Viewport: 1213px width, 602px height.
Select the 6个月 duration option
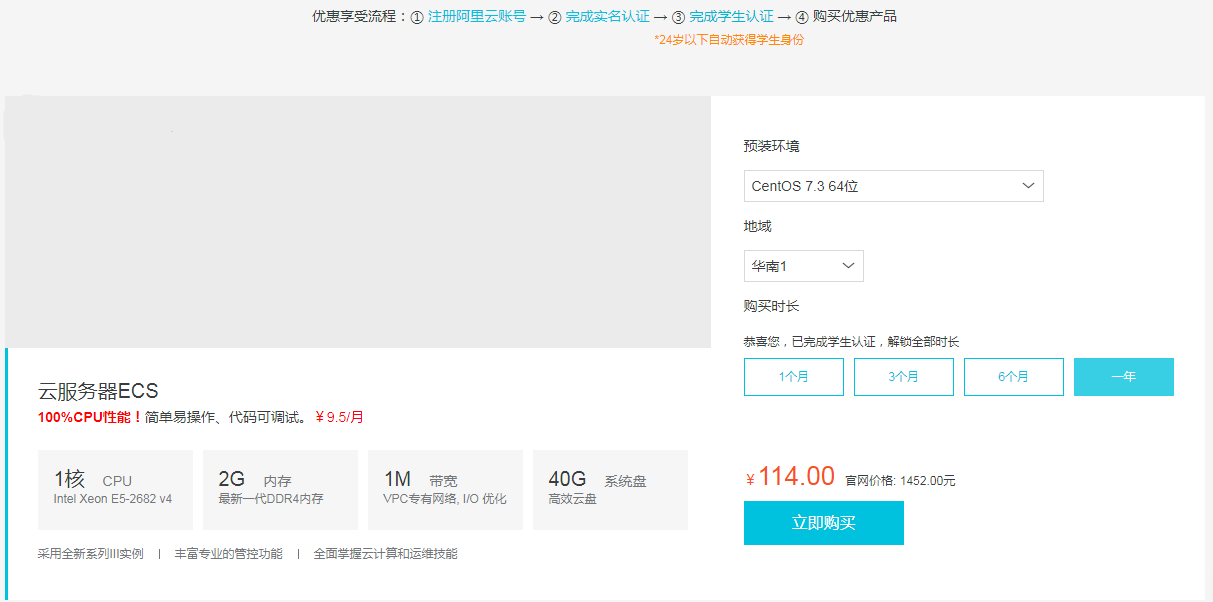point(1014,377)
